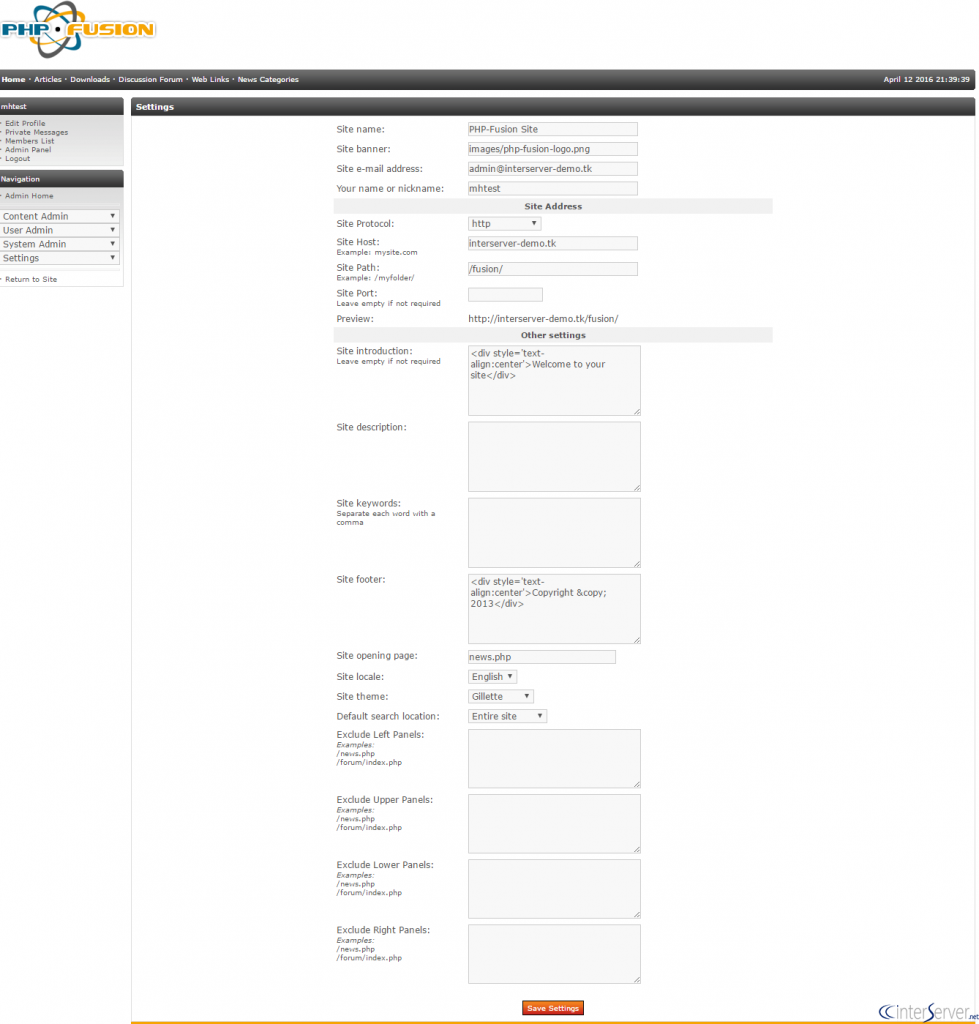Open the Site theme dropdown
Image resolution: width=979 pixels, height=1024 pixels.
[501, 696]
